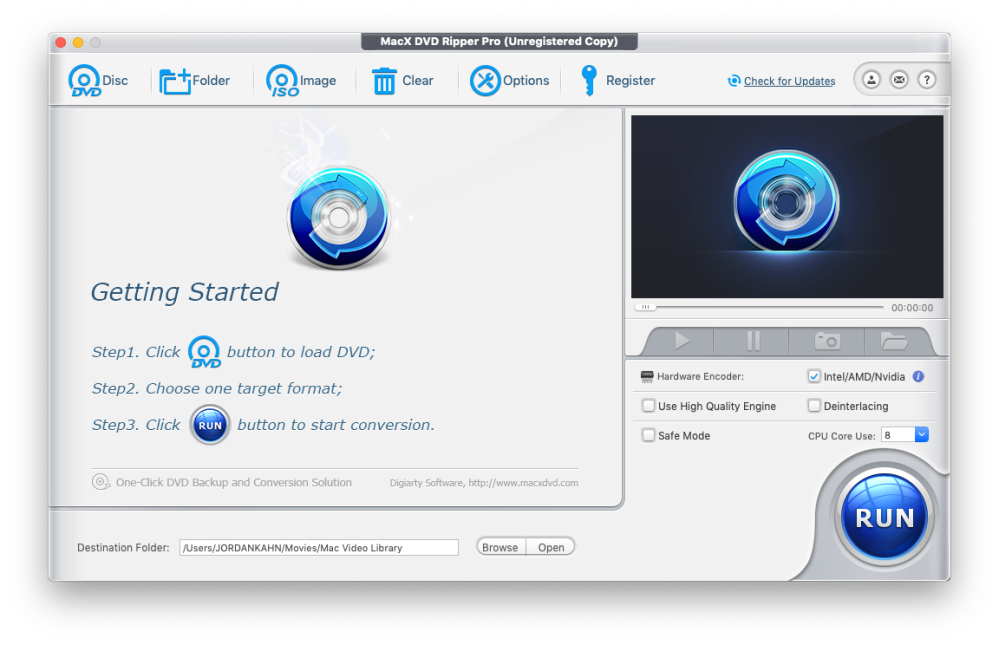Click the DVD Disc icon in toolbar

[85, 81]
